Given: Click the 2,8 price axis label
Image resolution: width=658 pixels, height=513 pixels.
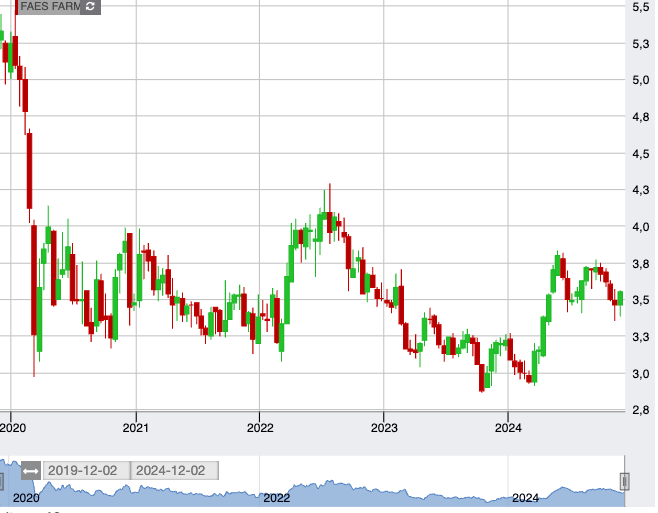Looking at the screenshot, I should 641,410.
